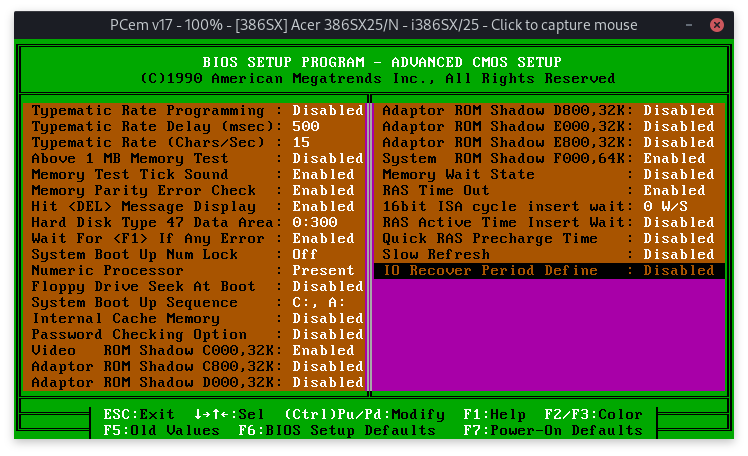Click F7:Power-On Defaults hint
Image resolution: width=748 pixels, height=456 pixels.
coord(553,431)
